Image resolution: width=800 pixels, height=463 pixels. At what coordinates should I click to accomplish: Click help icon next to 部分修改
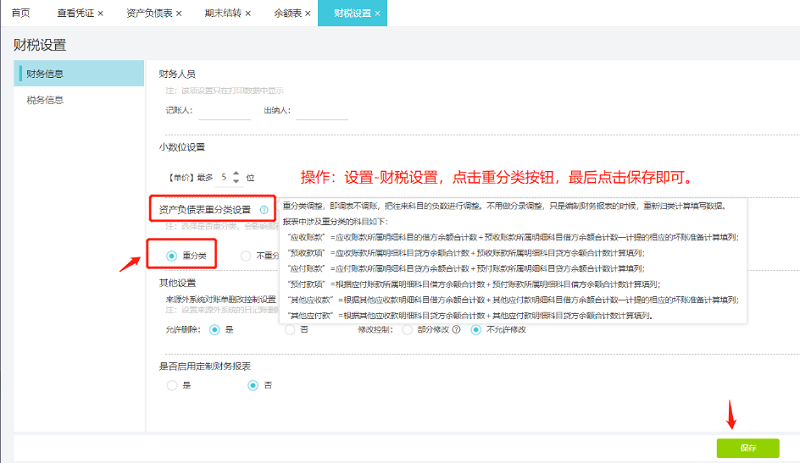click(456, 329)
